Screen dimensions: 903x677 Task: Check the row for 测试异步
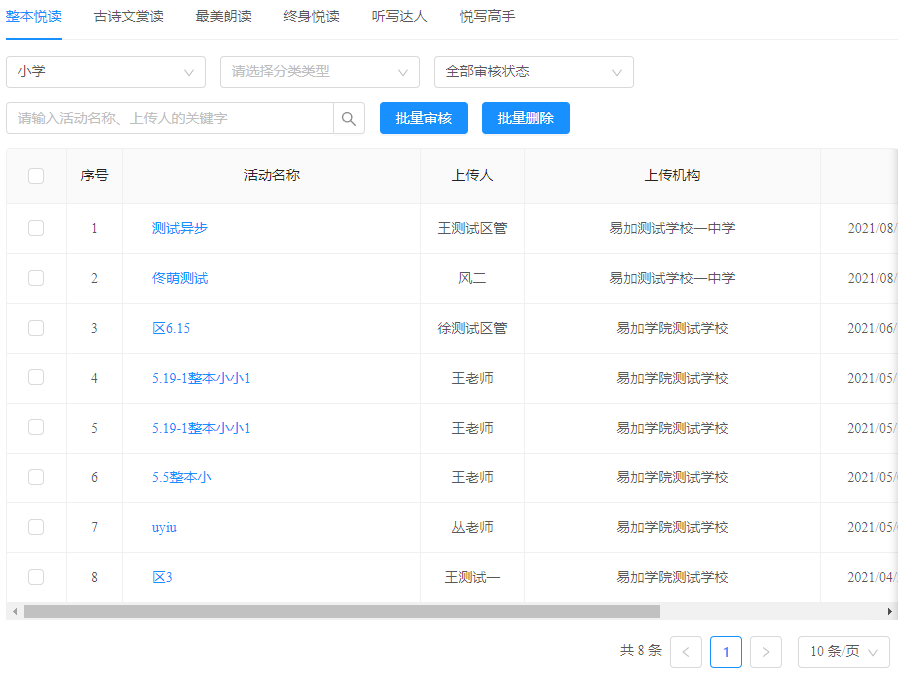[x=36, y=228]
